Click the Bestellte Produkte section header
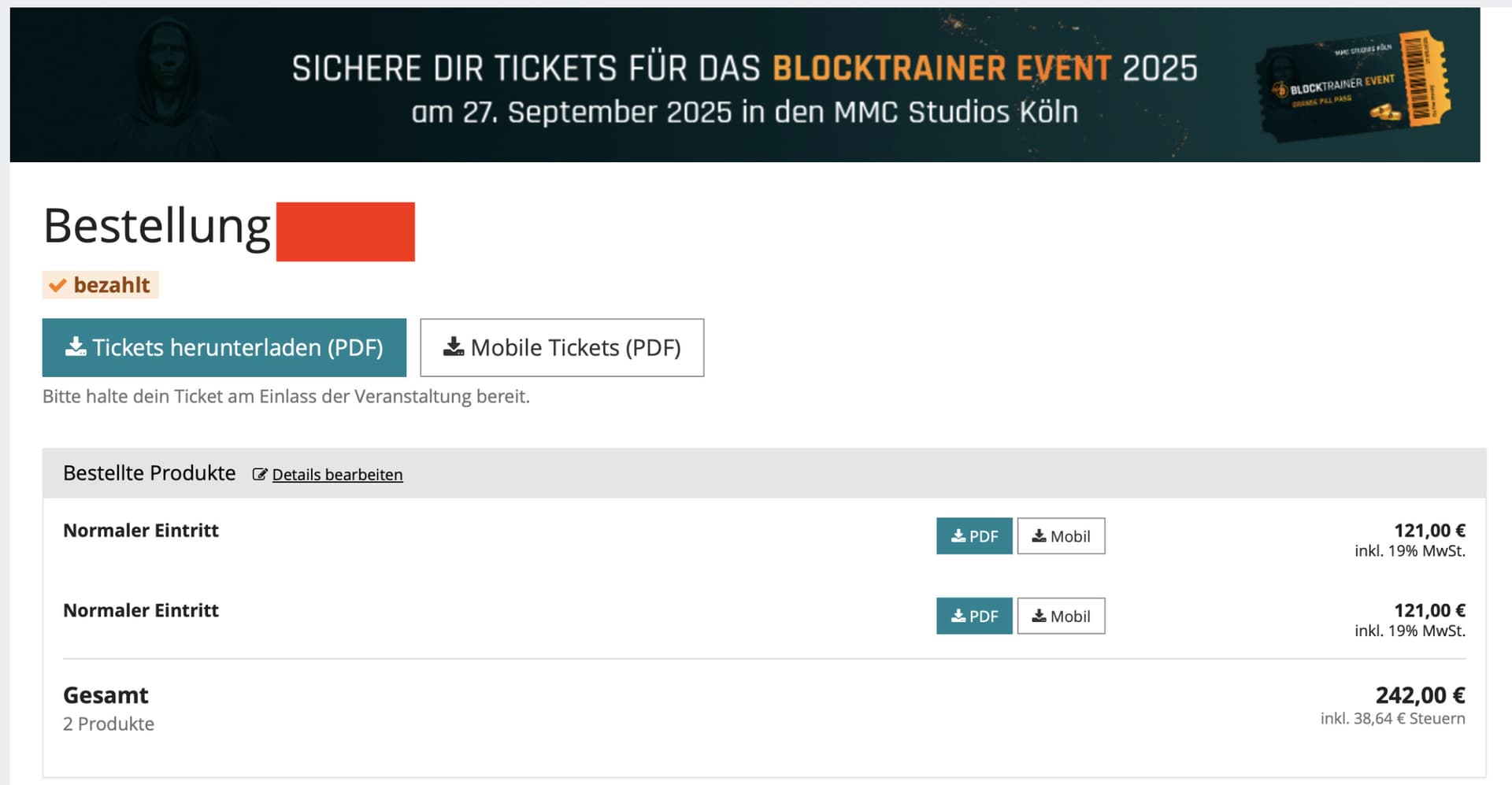 tap(149, 473)
